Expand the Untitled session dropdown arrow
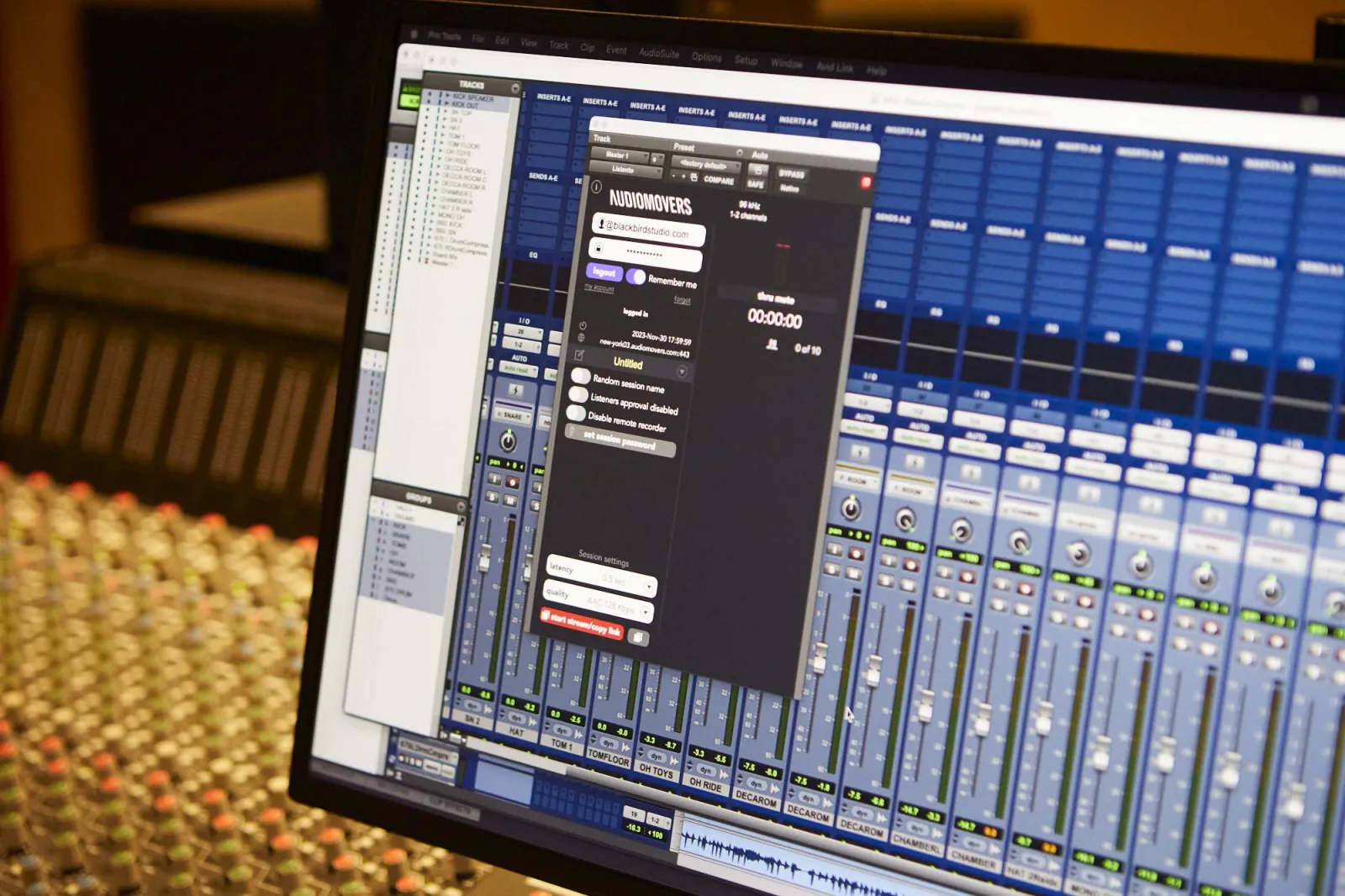The image size is (1345, 896). (x=682, y=372)
